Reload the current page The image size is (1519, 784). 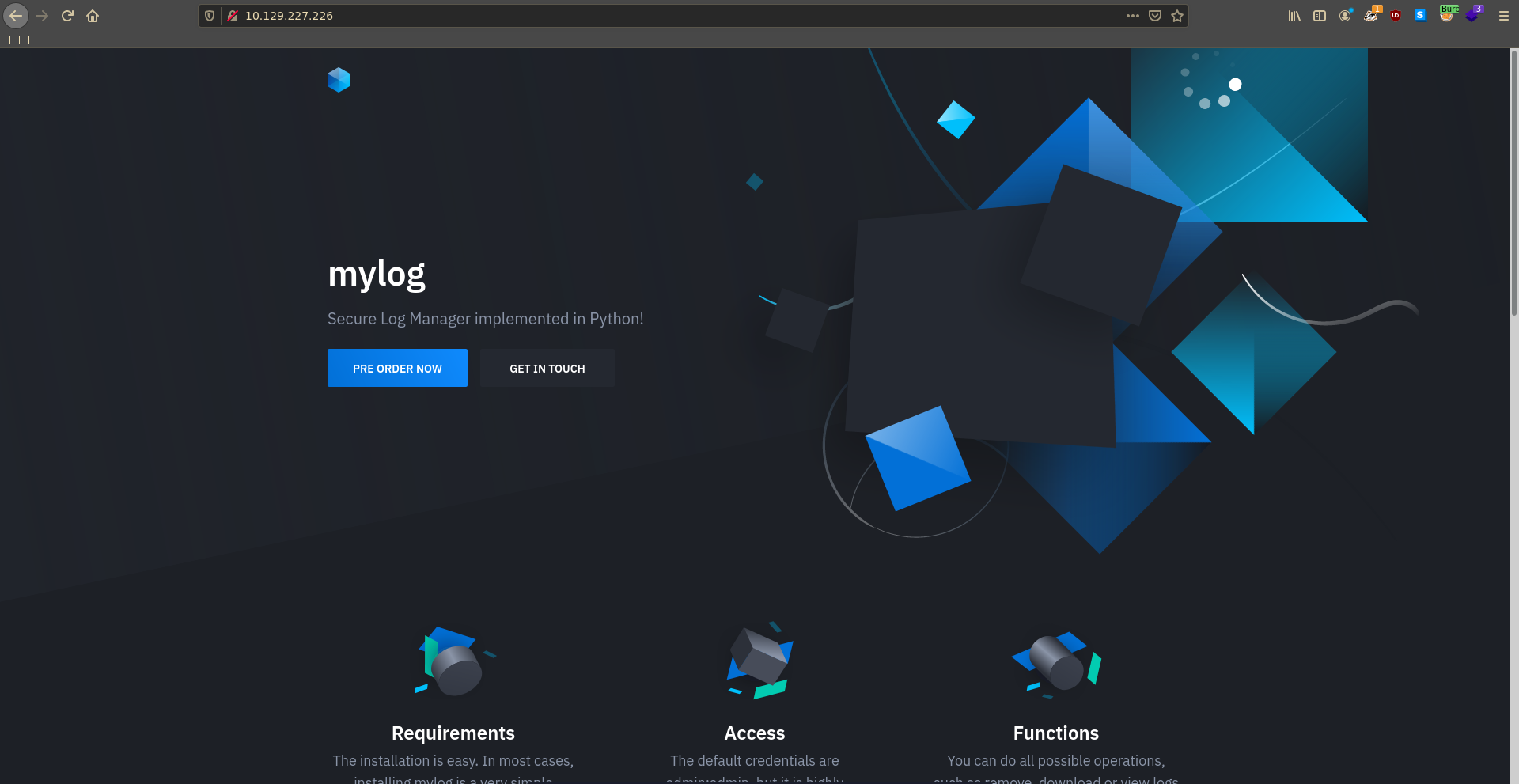[67, 16]
